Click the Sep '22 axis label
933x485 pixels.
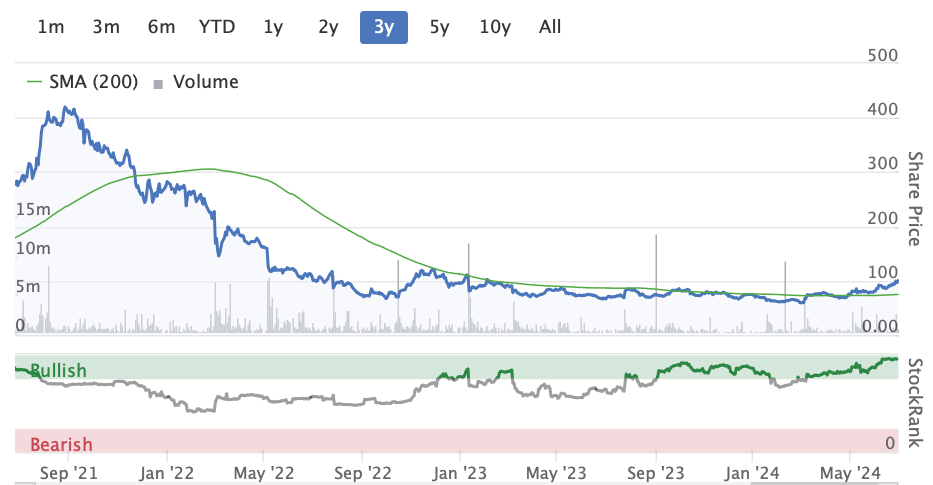[x=362, y=473]
